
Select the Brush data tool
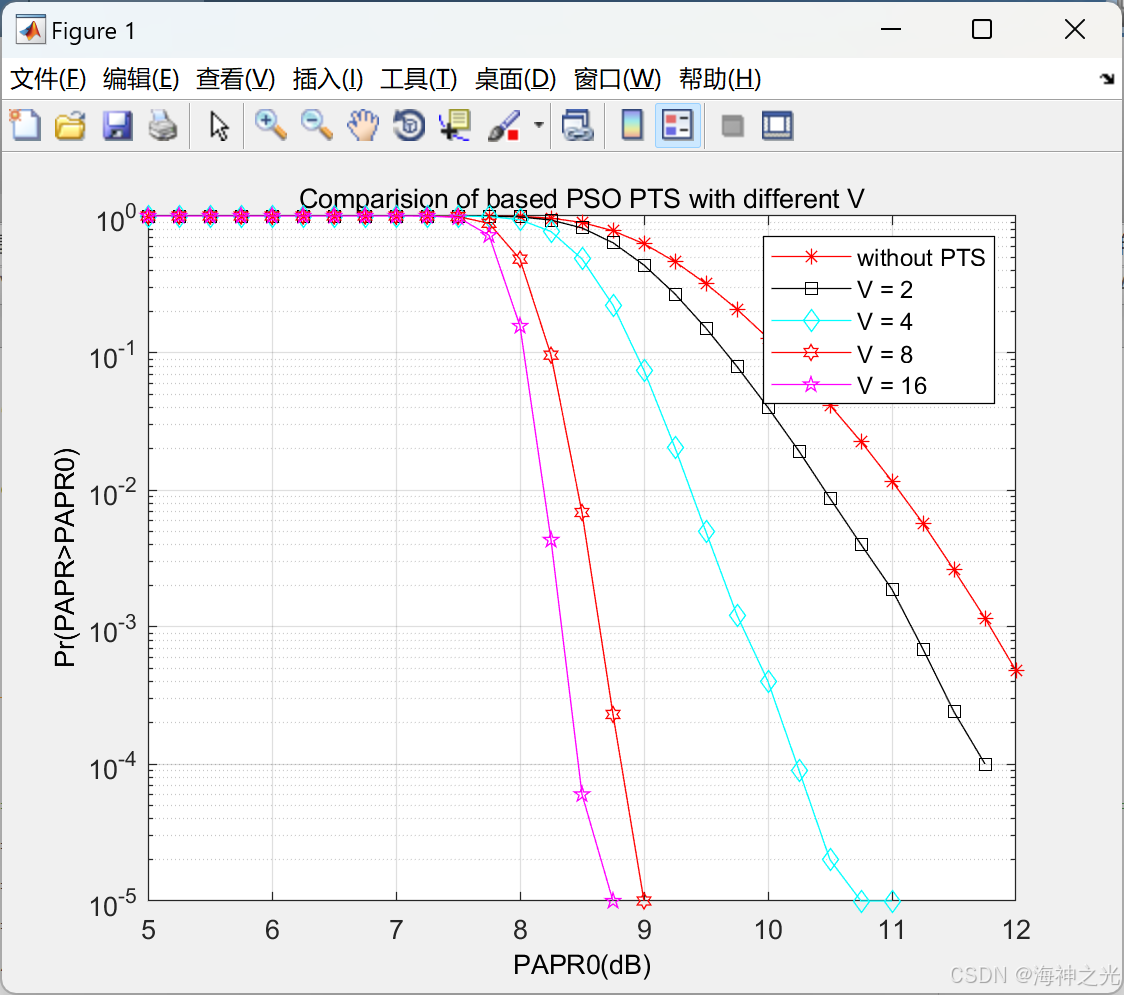[x=503, y=125]
